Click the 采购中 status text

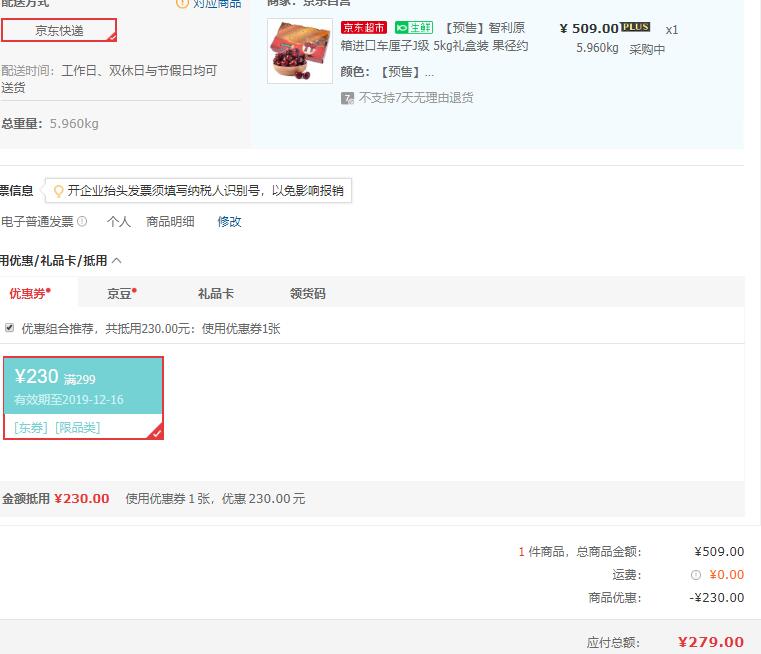[x=647, y=49]
